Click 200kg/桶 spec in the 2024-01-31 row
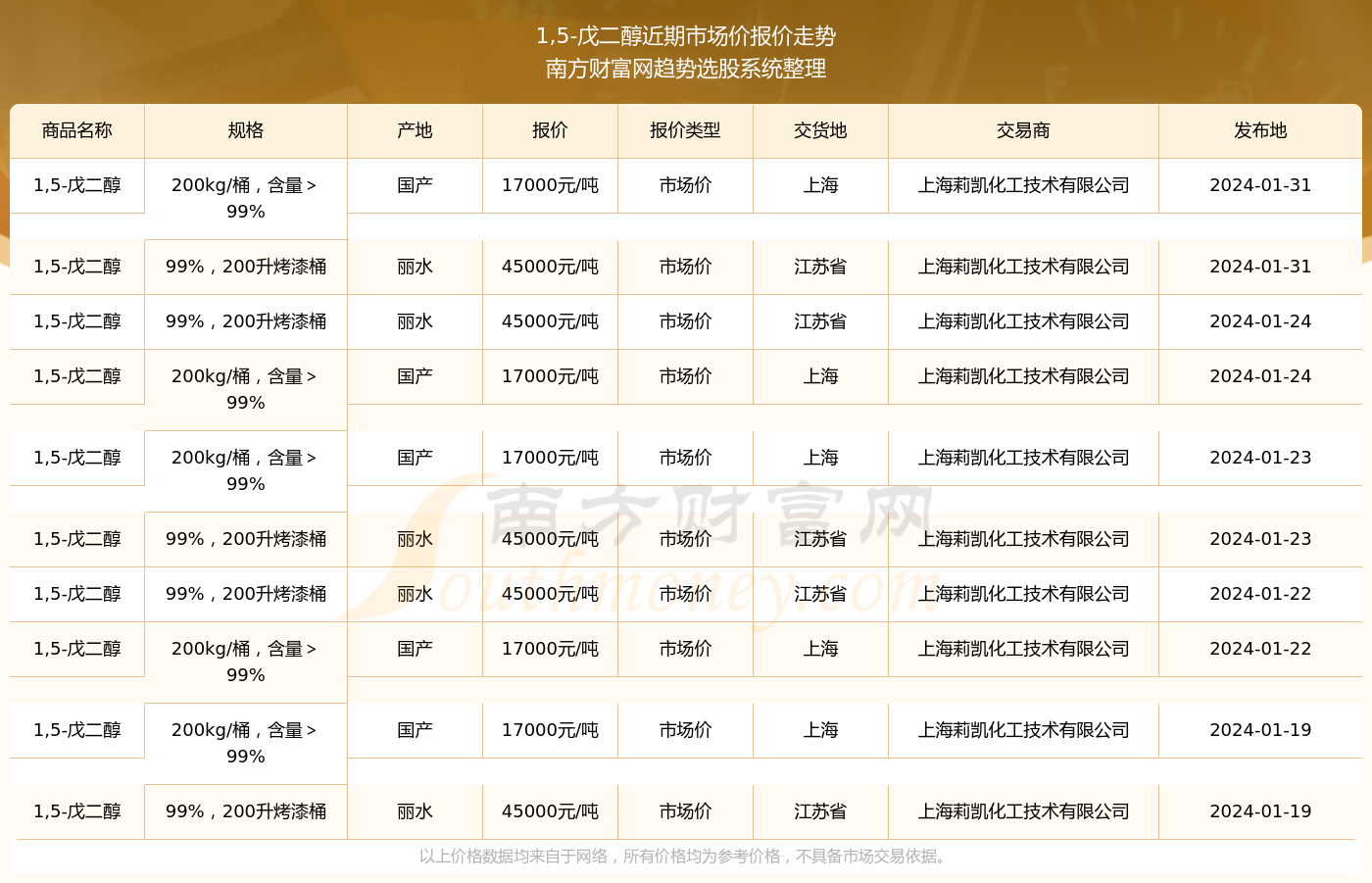 click(245, 198)
